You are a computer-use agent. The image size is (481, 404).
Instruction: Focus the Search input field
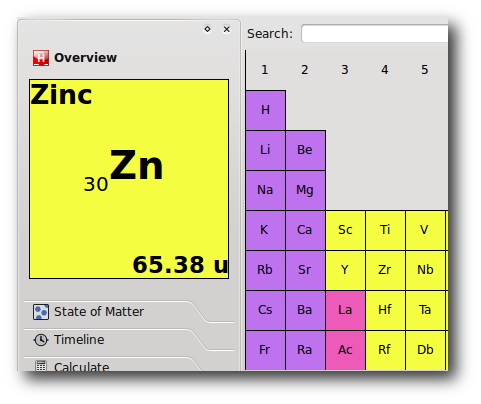374,33
